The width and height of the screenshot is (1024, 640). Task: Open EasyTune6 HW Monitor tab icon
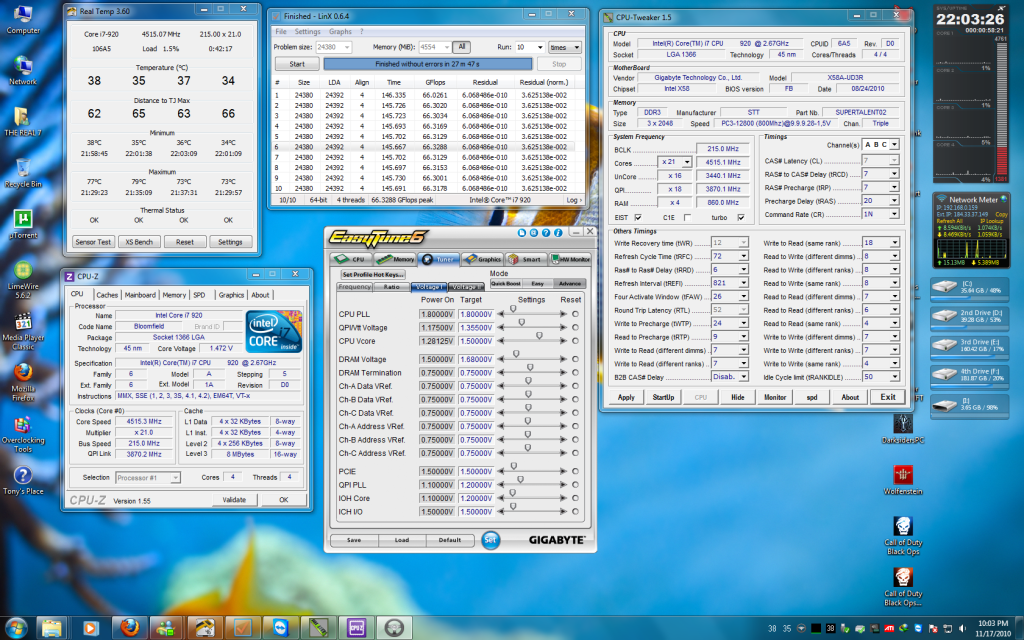click(x=569, y=259)
